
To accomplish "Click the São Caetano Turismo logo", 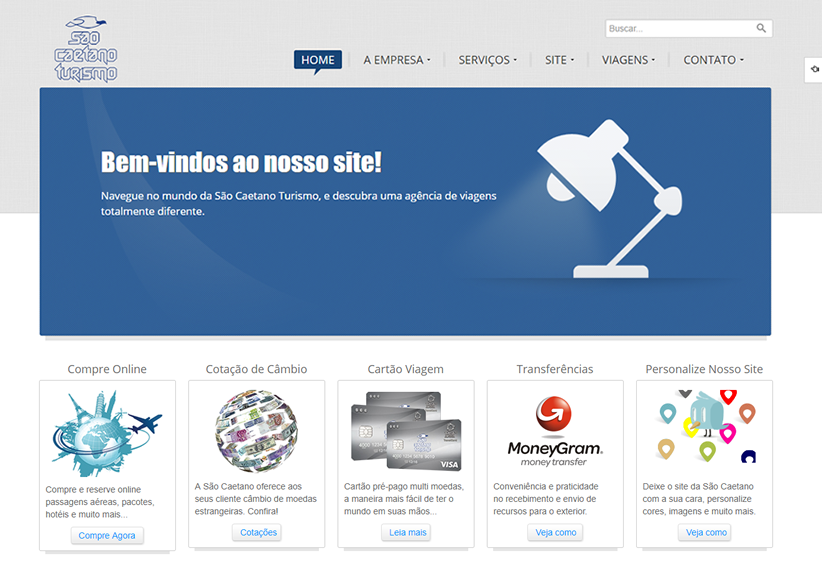I will 86,48.
